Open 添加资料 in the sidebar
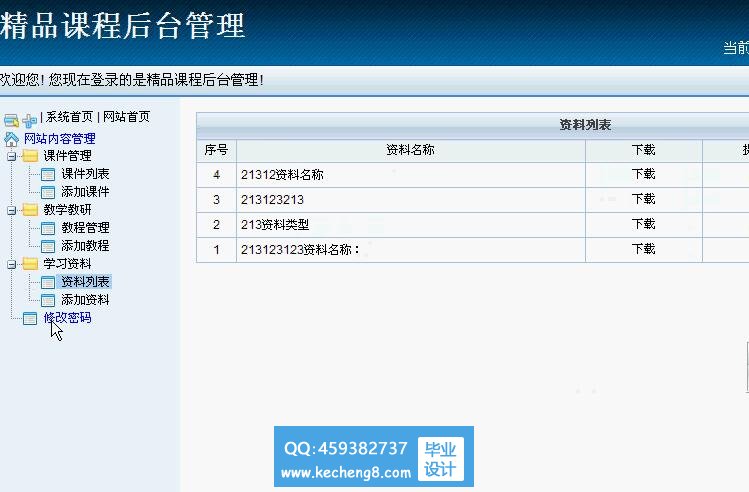The image size is (749, 492). (x=85, y=300)
